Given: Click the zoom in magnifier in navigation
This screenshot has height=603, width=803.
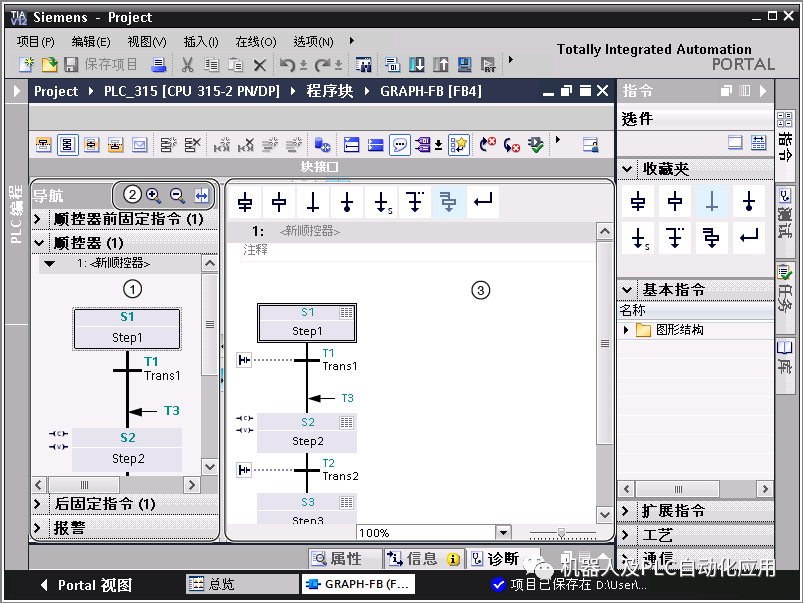Looking at the screenshot, I should pyautogui.click(x=153, y=196).
